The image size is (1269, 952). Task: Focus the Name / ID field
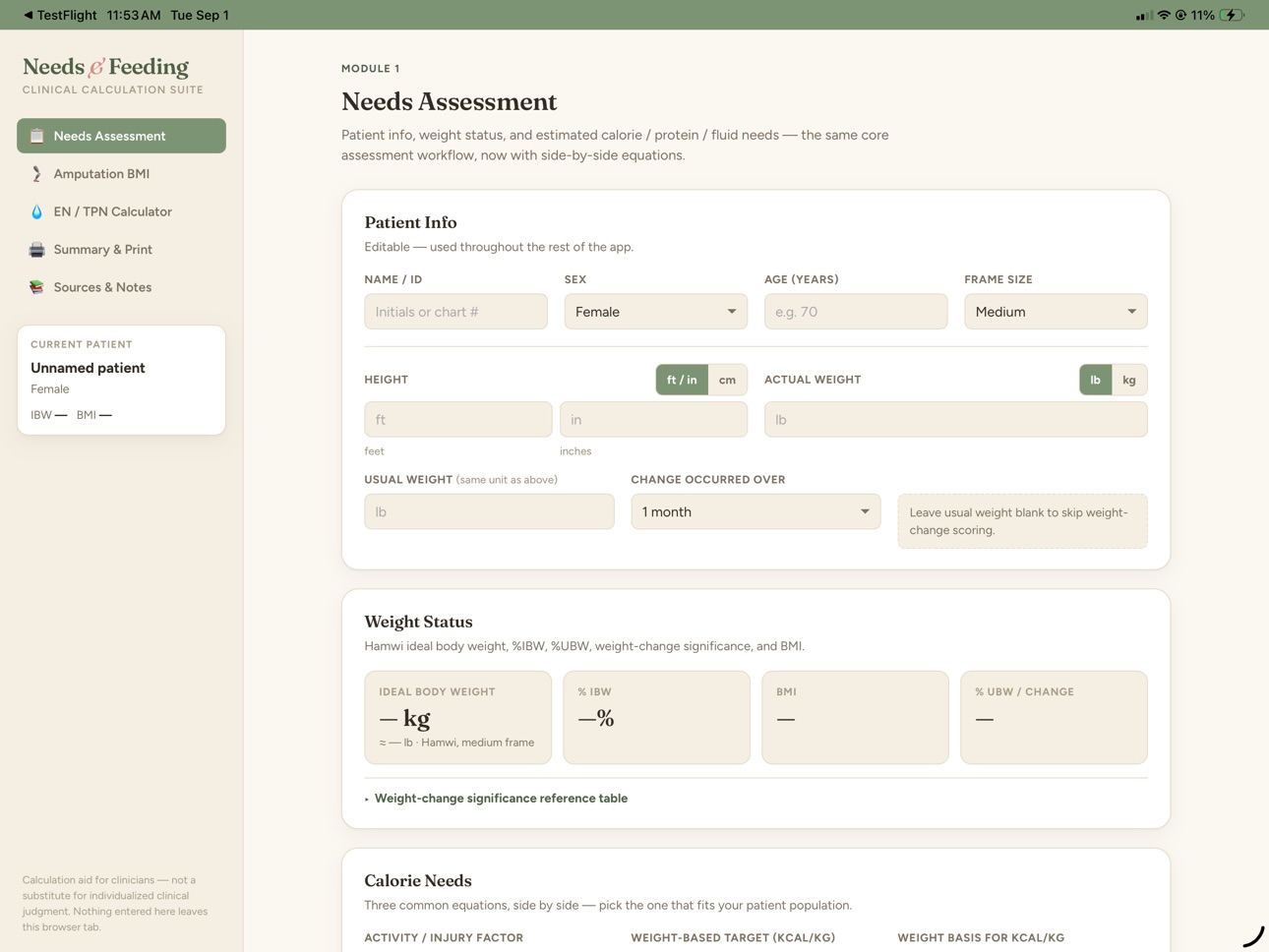coord(455,312)
